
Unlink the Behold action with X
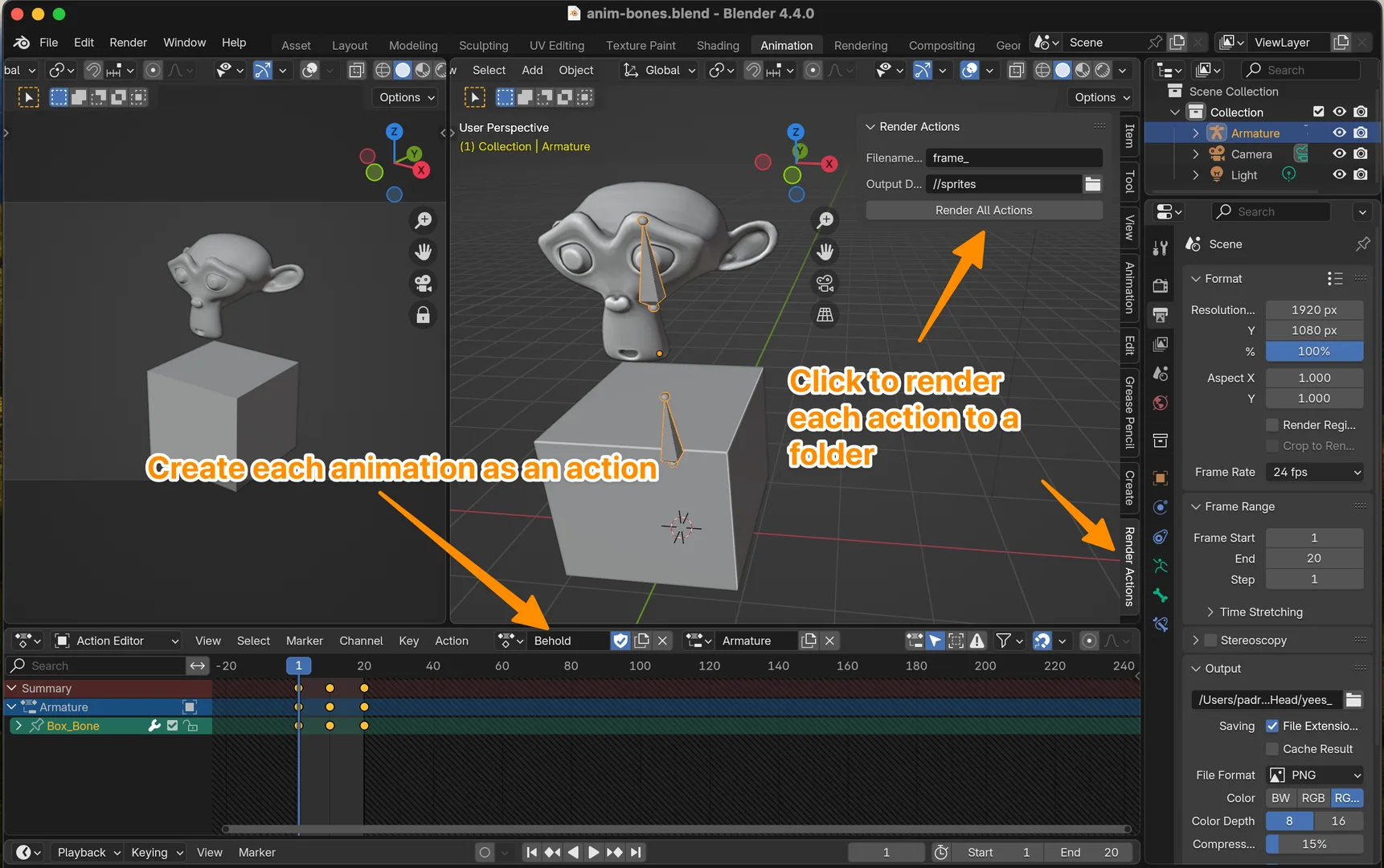coord(662,641)
